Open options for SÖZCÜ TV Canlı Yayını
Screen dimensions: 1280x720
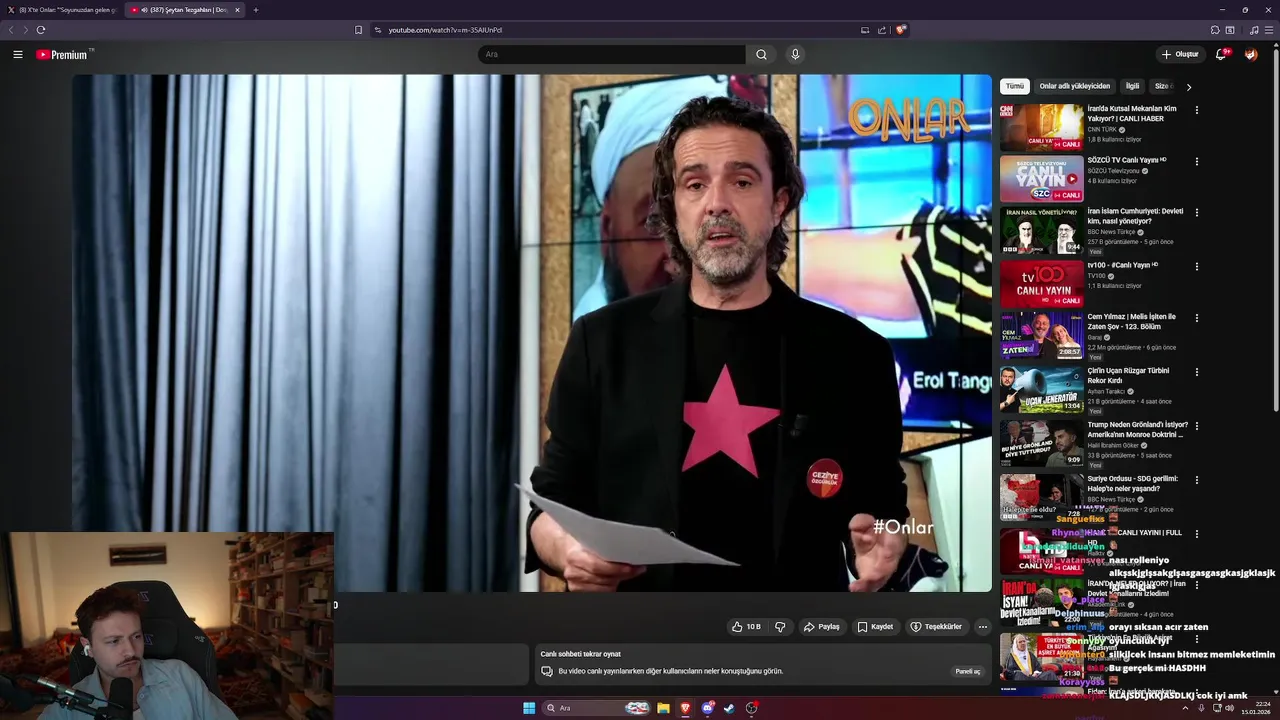coord(1196,161)
